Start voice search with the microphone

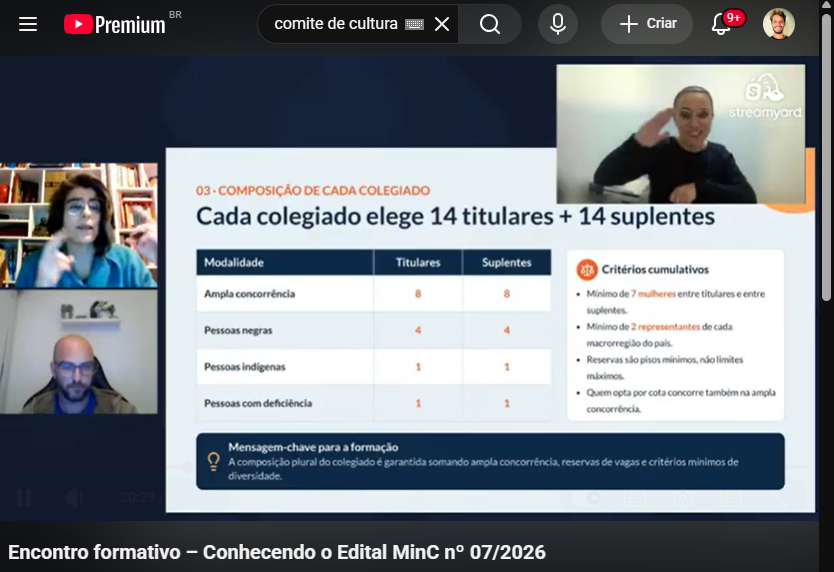click(x=558, y=24)
